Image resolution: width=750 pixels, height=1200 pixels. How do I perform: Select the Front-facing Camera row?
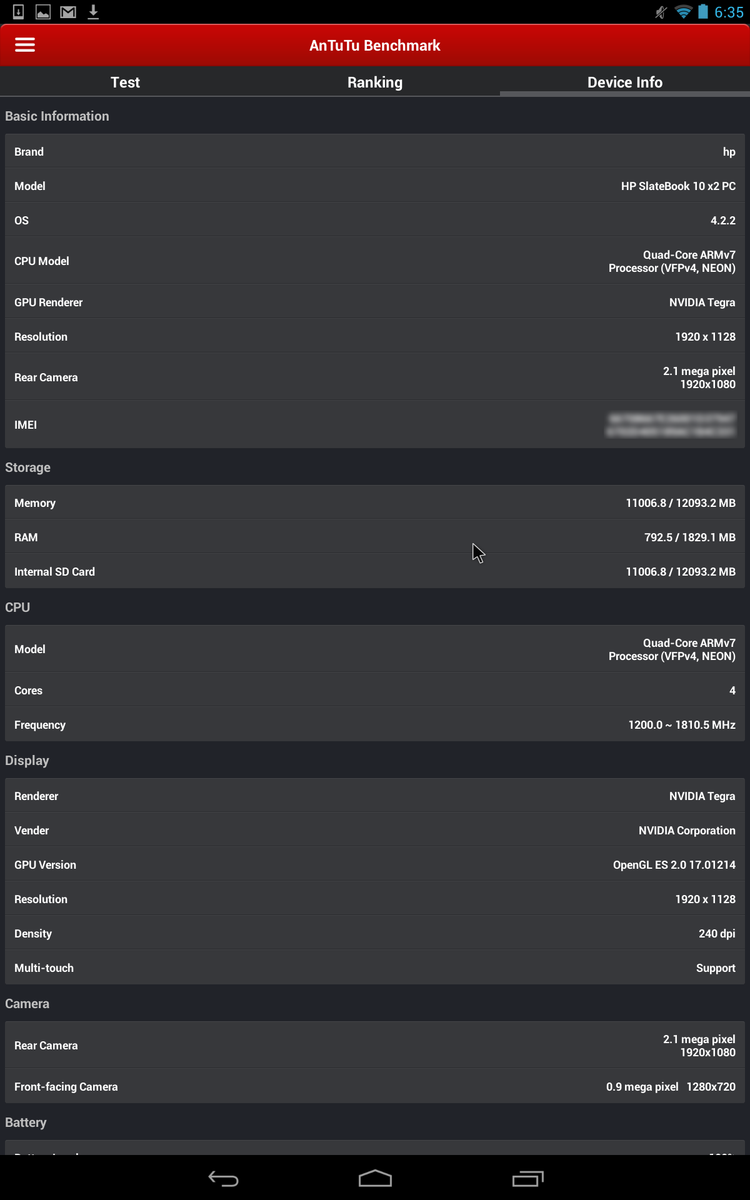tap(375, 1086)
